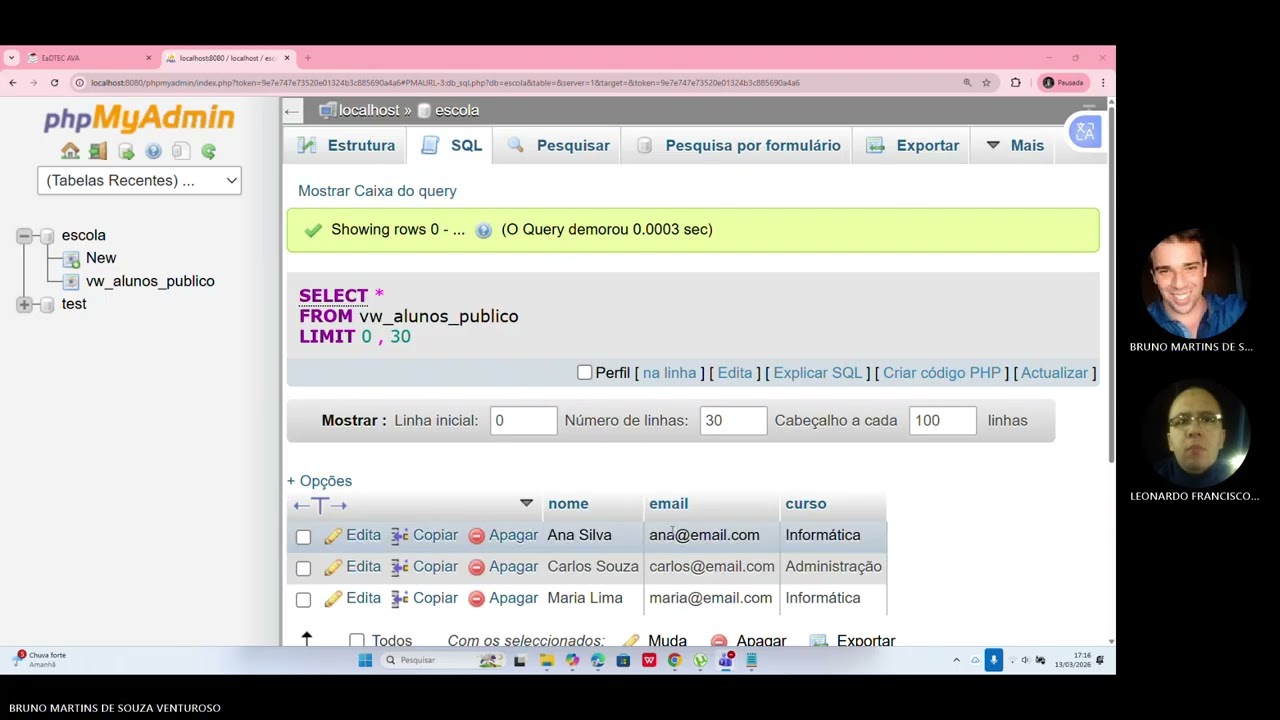Open the Estrutura tab
1280x720 pixels.
point(347,146)
